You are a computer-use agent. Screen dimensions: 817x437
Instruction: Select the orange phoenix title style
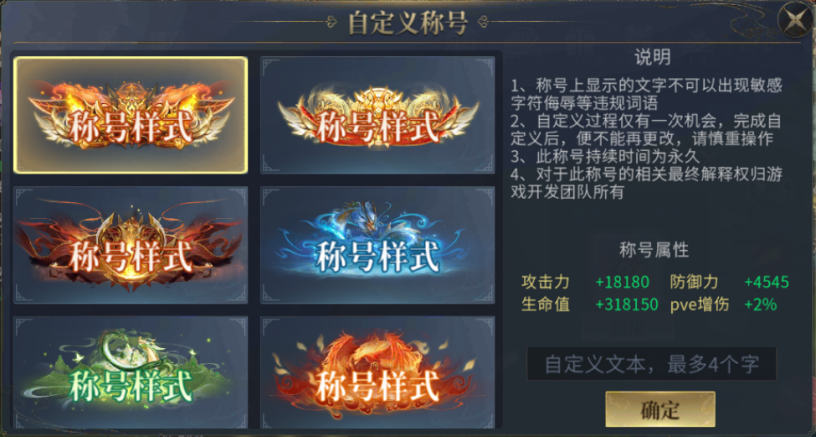tap(377, 372)
